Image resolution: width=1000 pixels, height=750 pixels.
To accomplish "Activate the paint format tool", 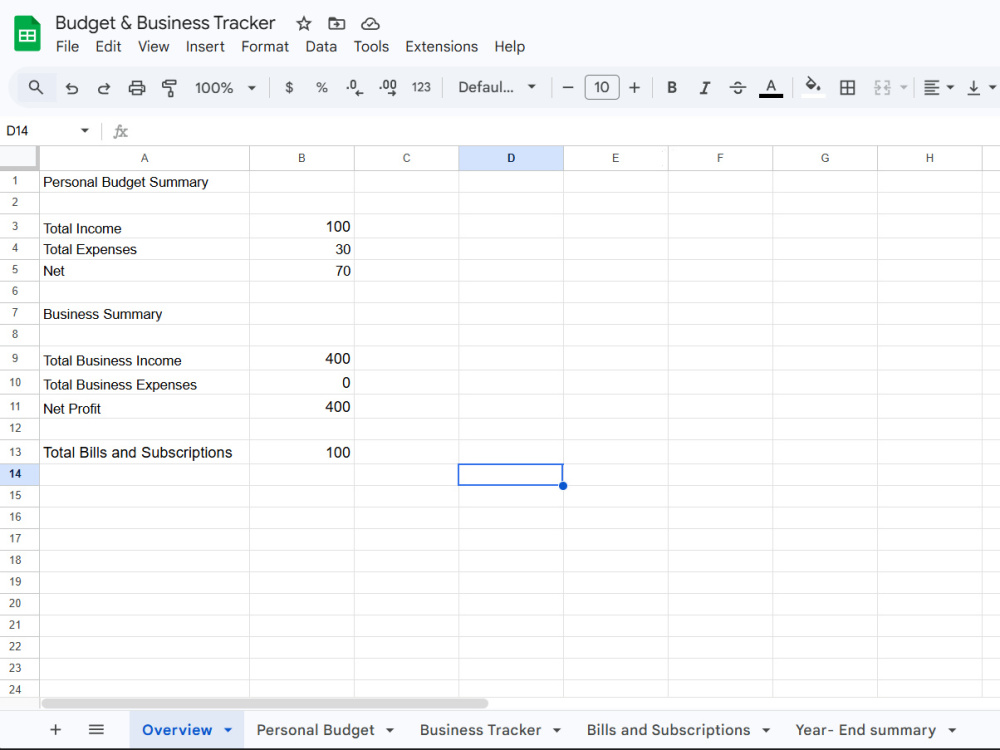I will [169, 88].
